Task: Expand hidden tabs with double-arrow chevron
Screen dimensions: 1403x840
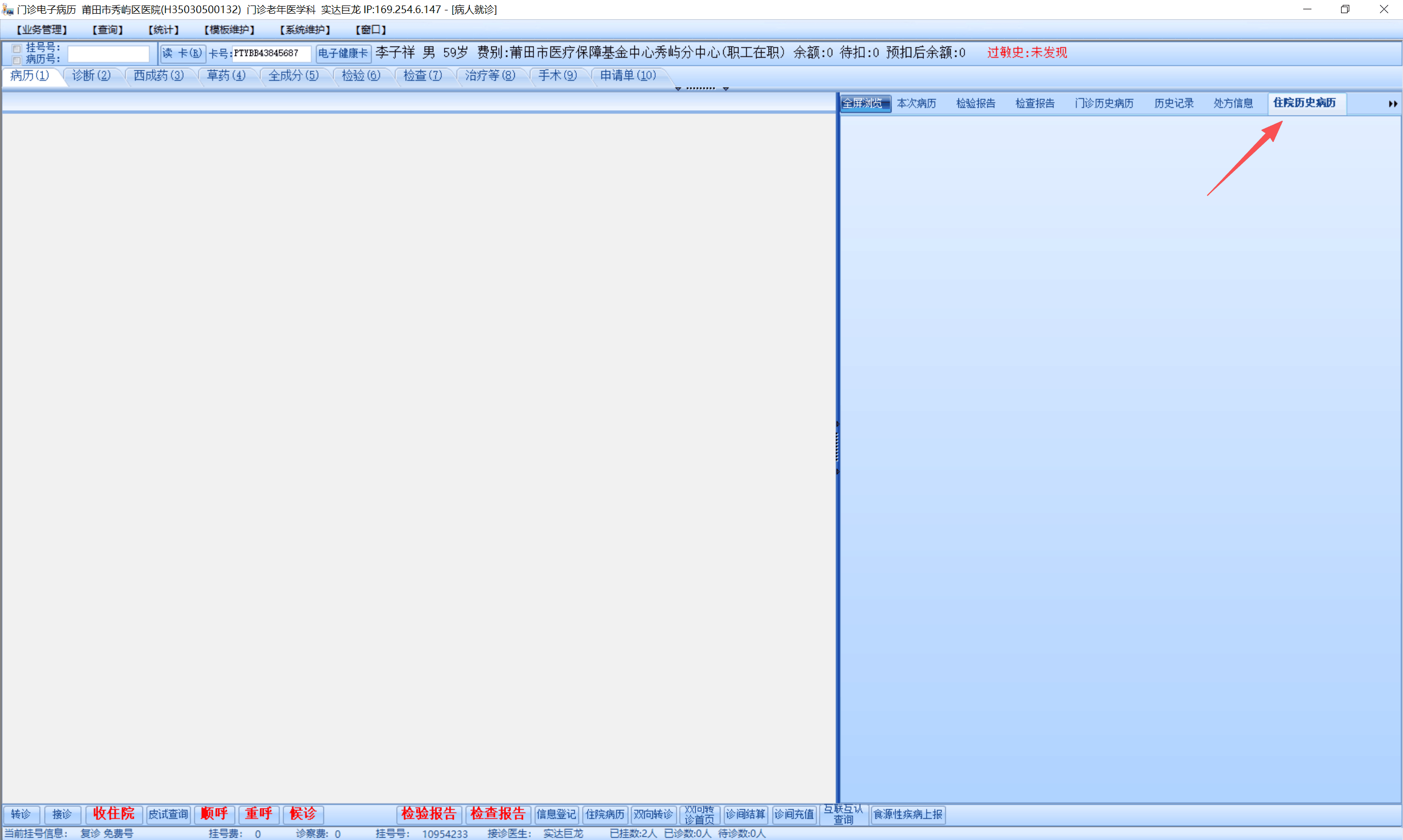Action: (x=1392, y=104)
